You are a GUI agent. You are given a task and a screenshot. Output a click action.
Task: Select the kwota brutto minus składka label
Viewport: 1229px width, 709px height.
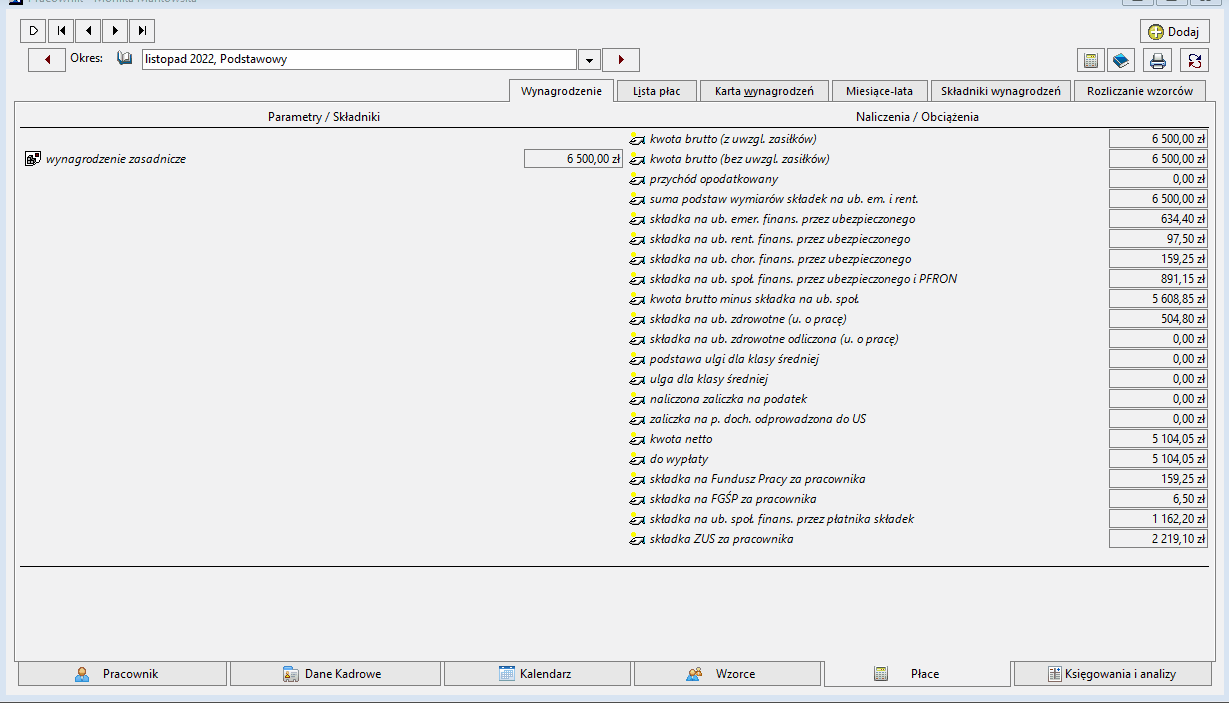pos(755,298)
